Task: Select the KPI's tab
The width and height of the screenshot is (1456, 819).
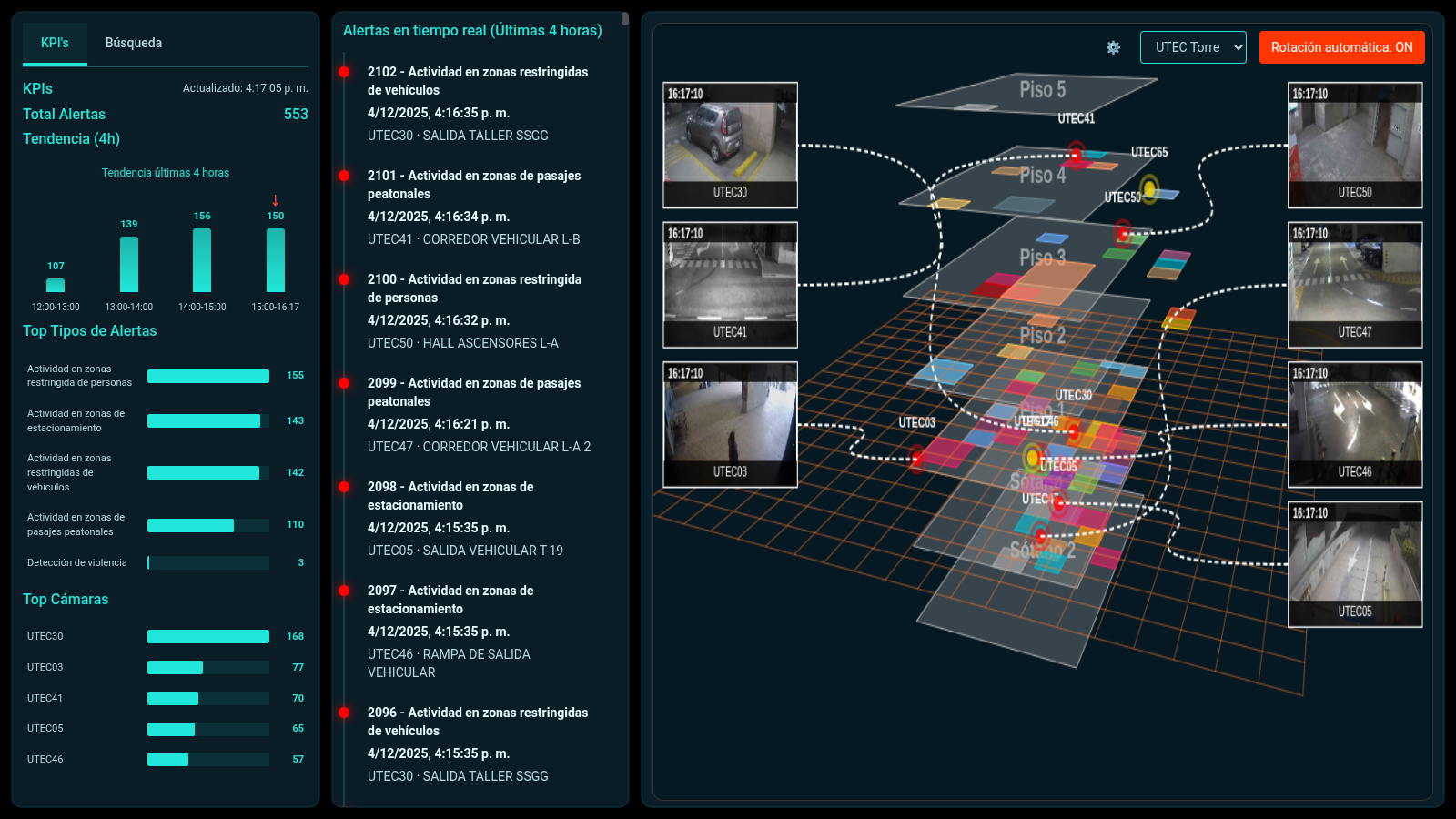Action: [55, 43]
